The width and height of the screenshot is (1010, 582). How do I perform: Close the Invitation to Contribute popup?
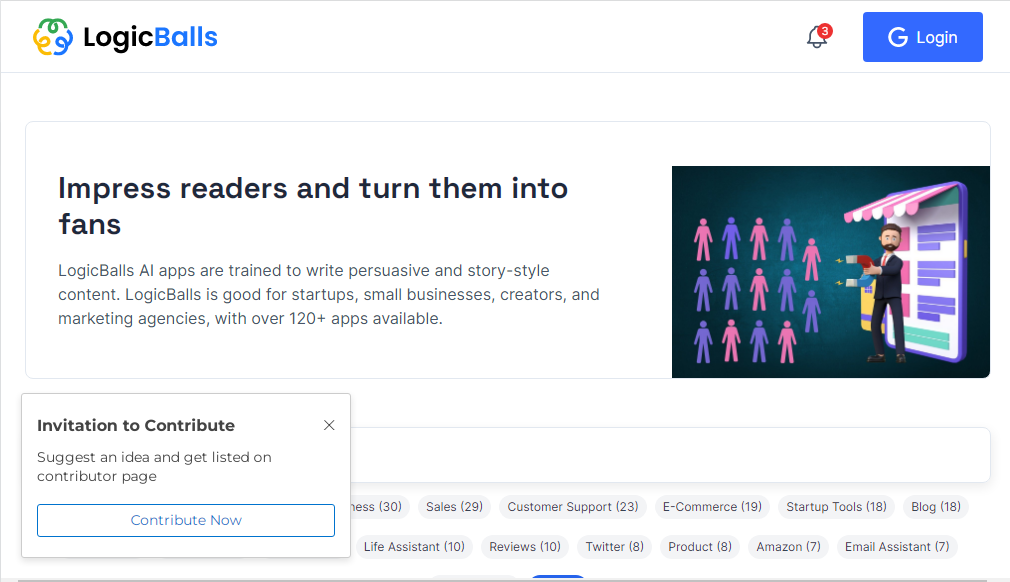point(329,425)
